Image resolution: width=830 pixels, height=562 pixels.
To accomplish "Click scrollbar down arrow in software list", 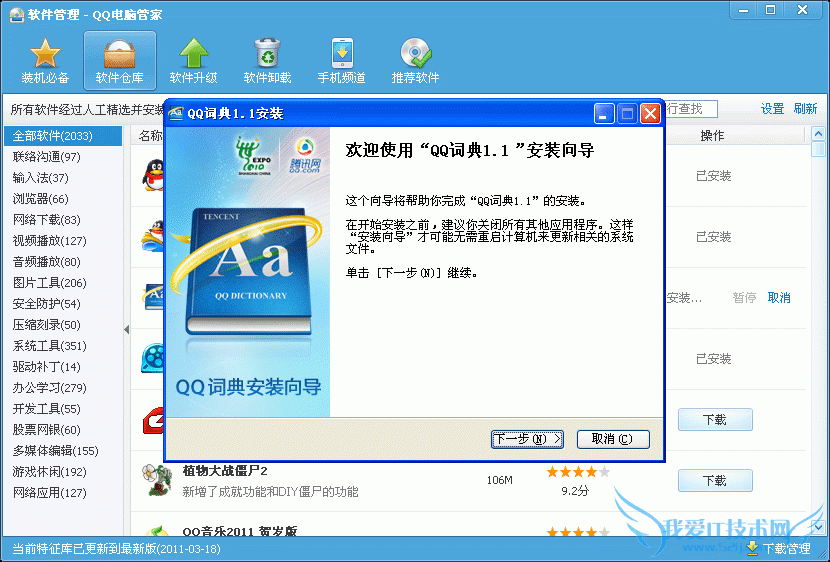I will point(818,527).
